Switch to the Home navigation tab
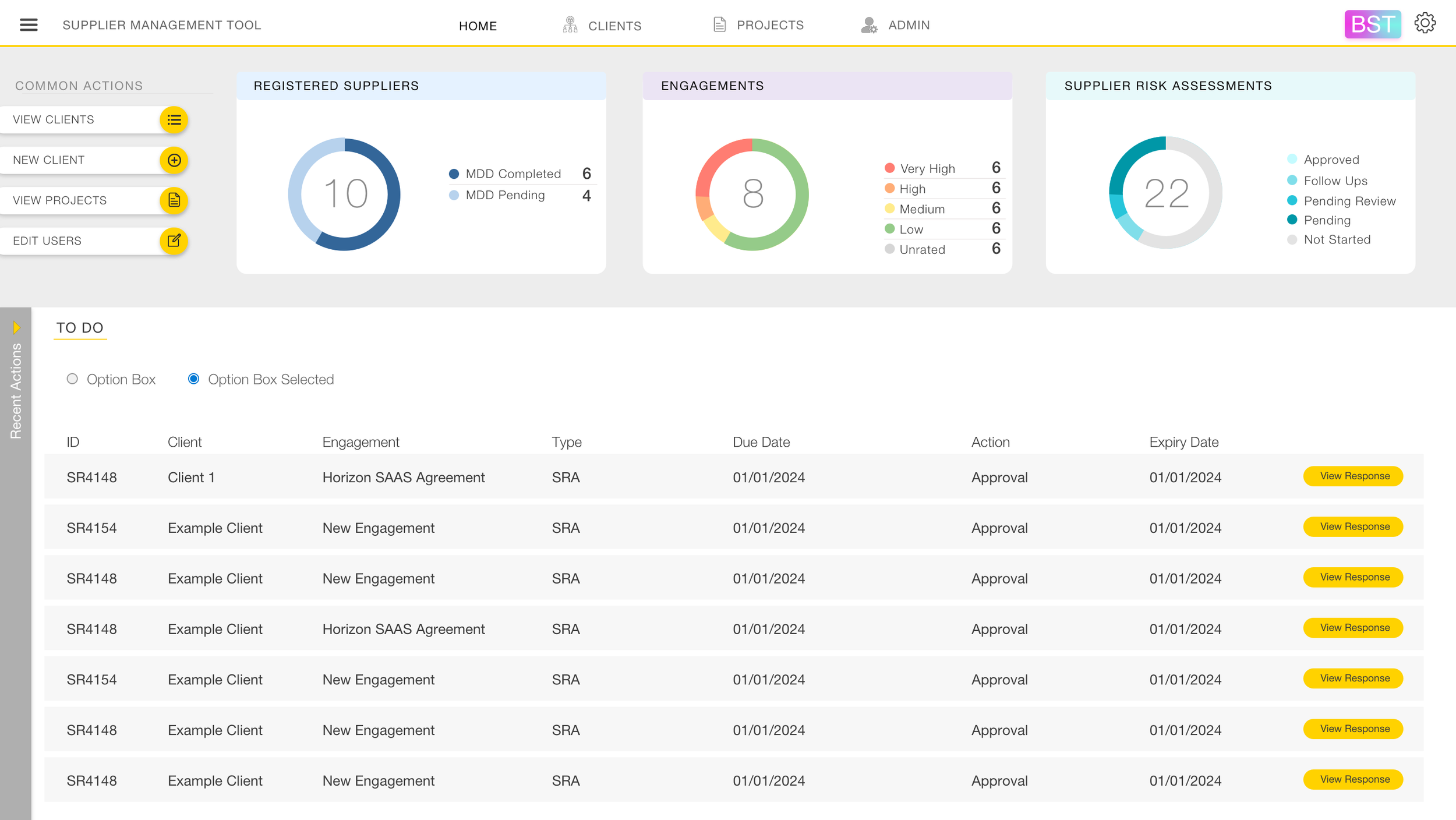 coord(478,26)
